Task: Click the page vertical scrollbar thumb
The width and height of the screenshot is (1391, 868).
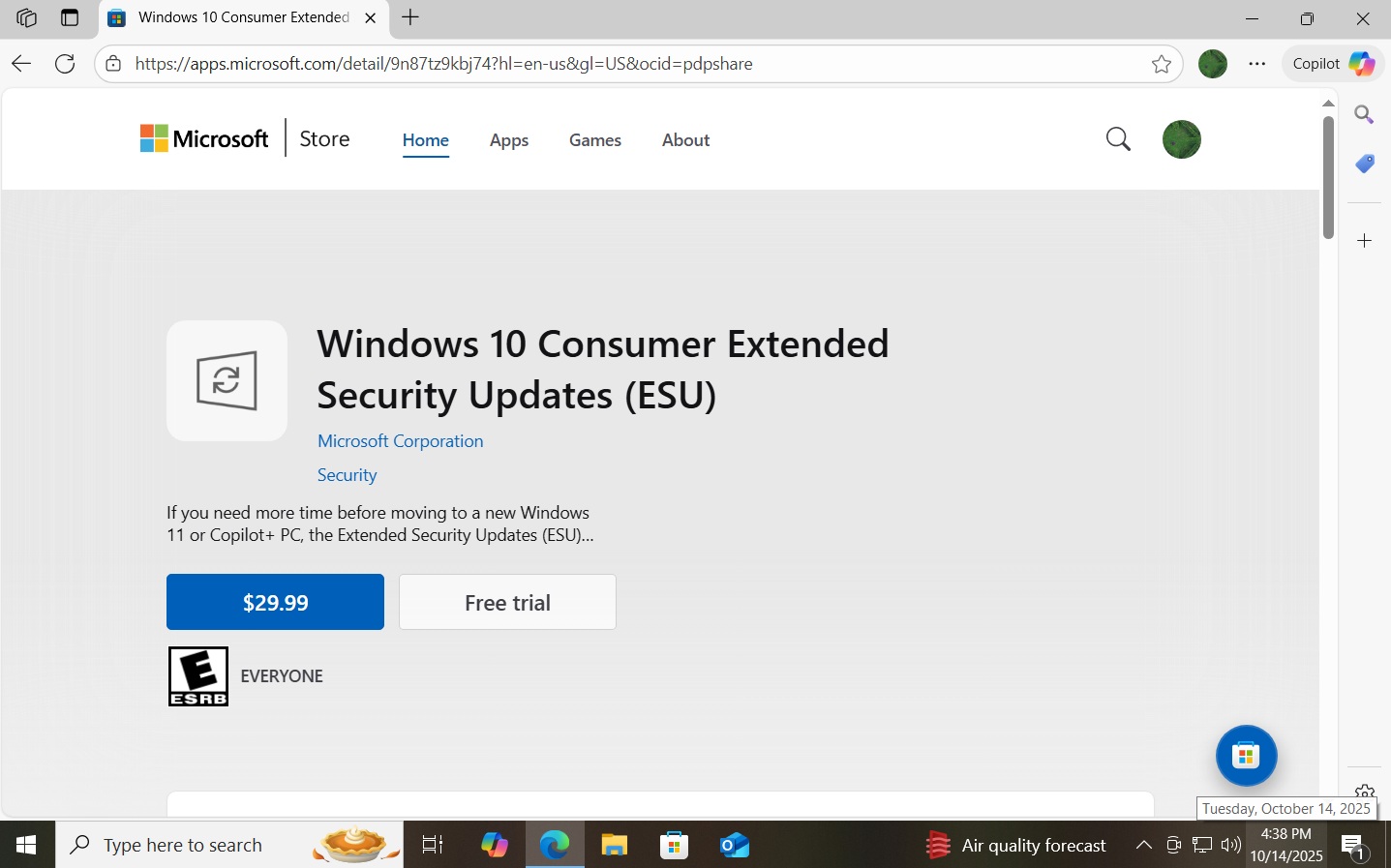Action: click(1329, 178)
